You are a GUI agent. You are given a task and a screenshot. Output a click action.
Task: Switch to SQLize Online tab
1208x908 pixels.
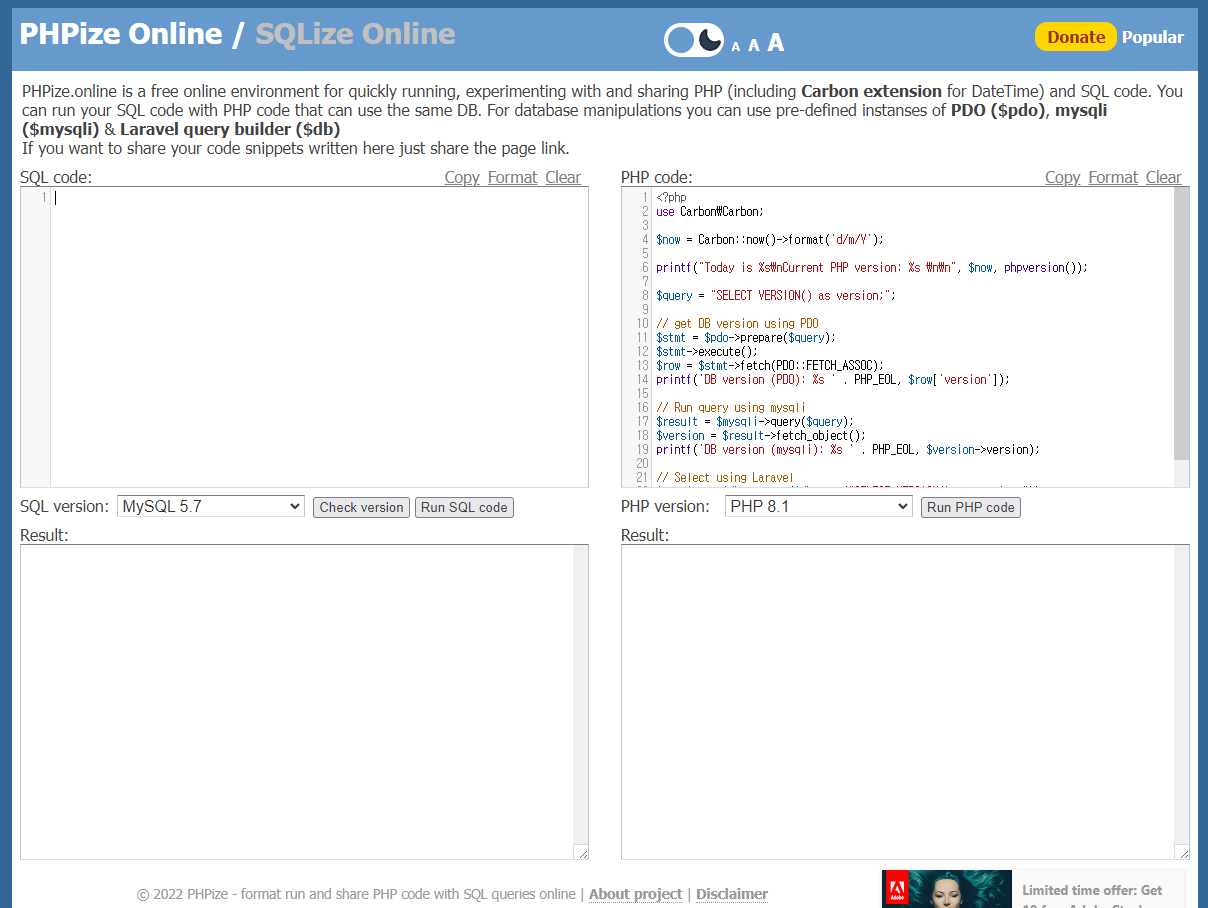point(355,34)
